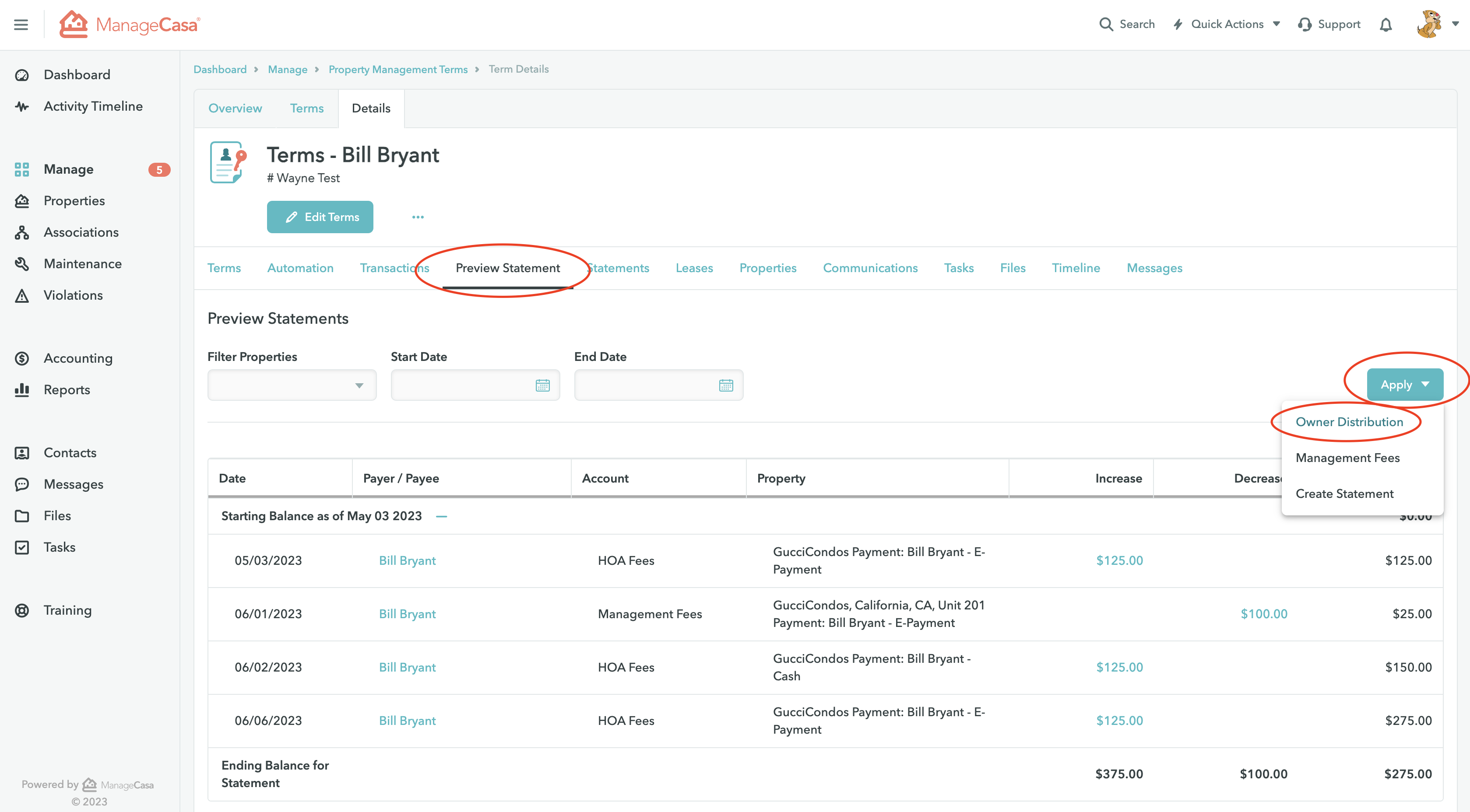The width and height of the screenshot is (1470, 812).
Task: Go to Maintenance in sidebar
Action: point(82,263)
